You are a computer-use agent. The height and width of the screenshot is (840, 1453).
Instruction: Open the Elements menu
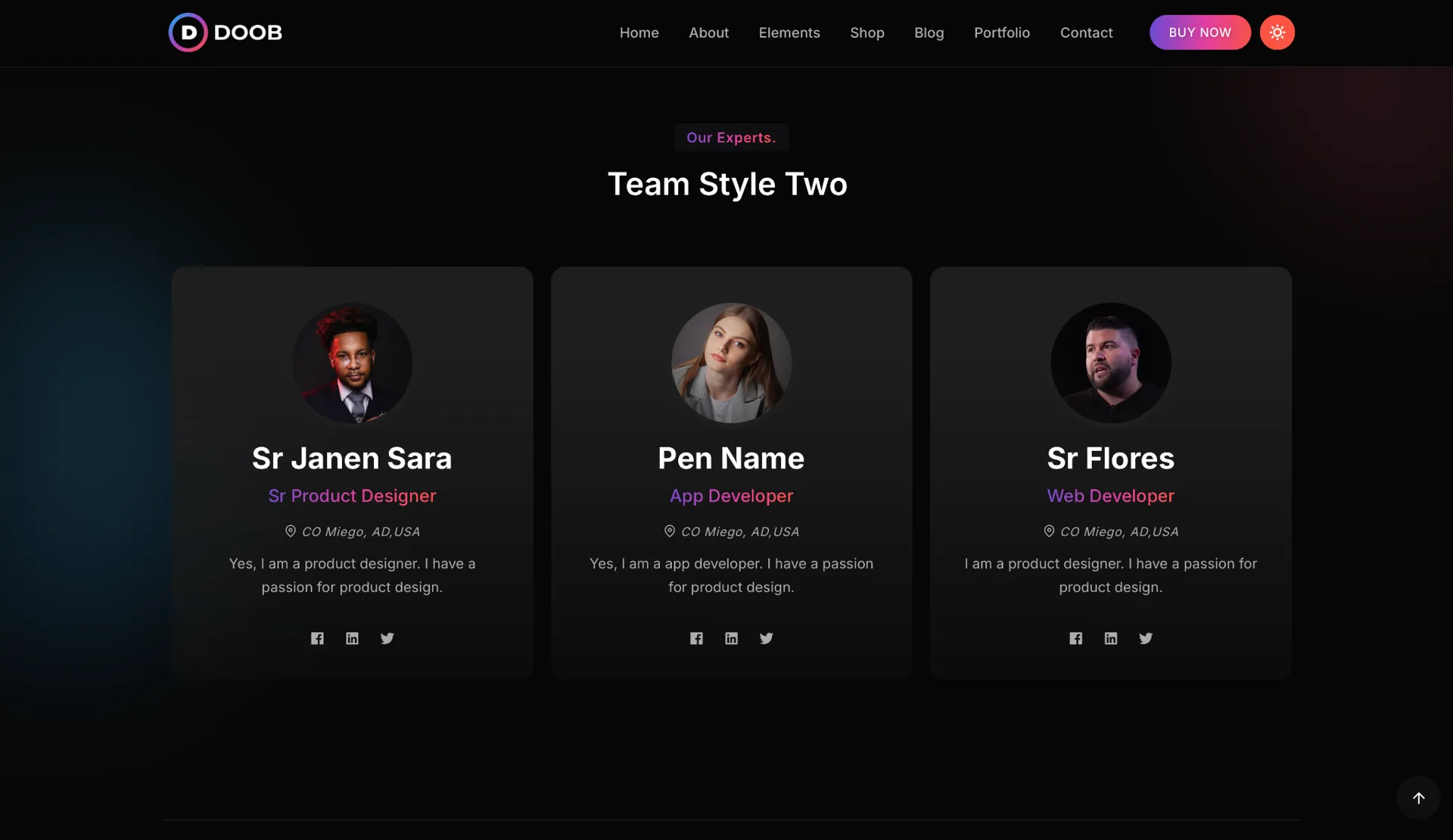pyautogui.click(x=789, y=33)
